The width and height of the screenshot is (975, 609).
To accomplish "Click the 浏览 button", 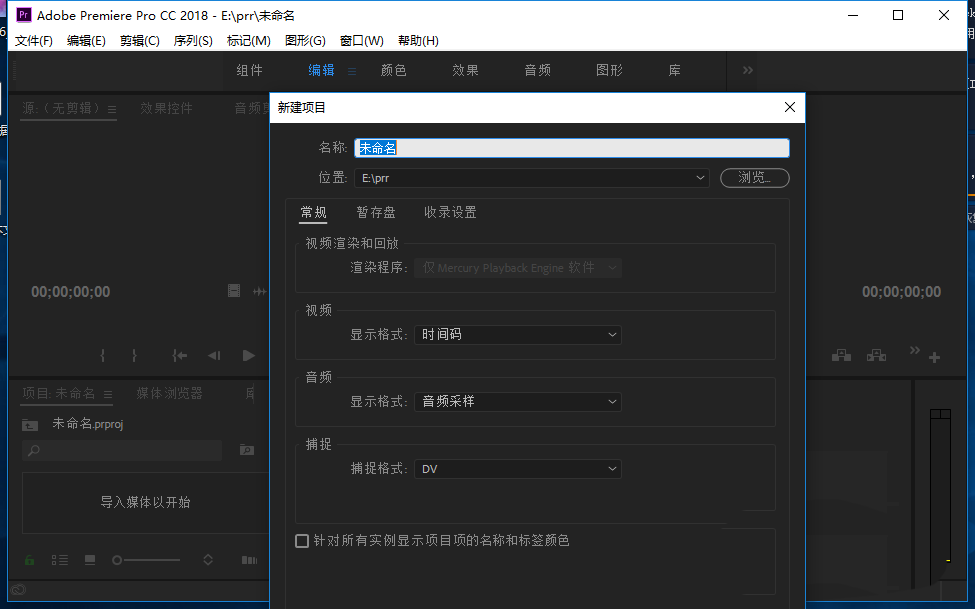I will (754, 177).
